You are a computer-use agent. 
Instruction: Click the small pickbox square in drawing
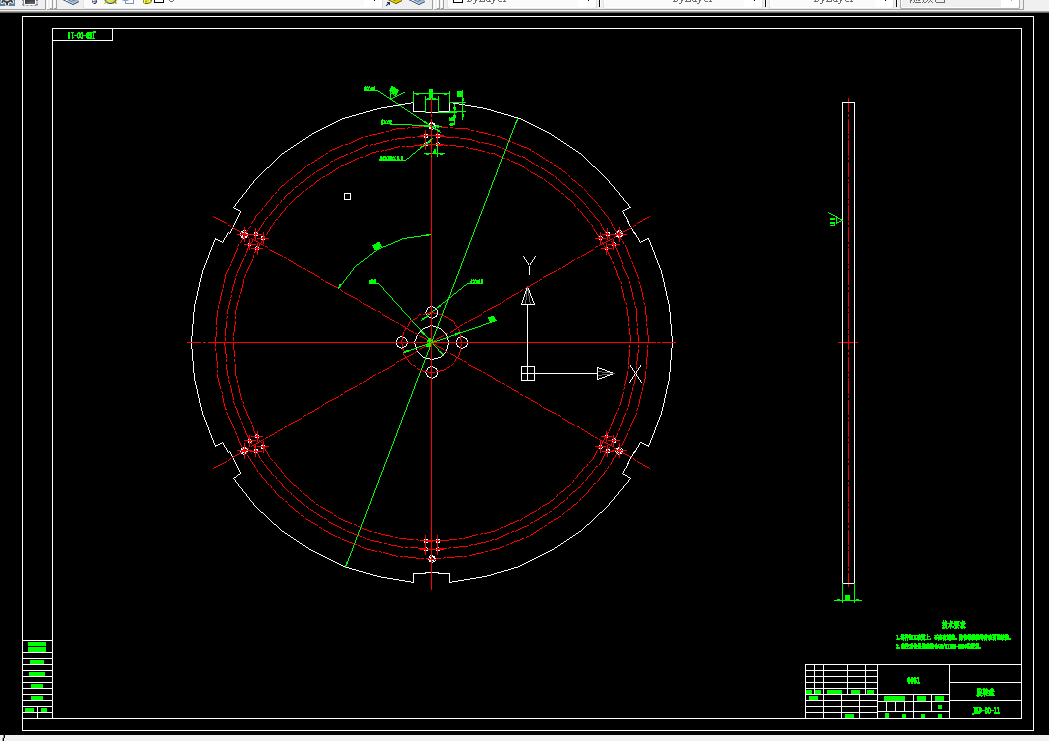(x=347, y=197)
